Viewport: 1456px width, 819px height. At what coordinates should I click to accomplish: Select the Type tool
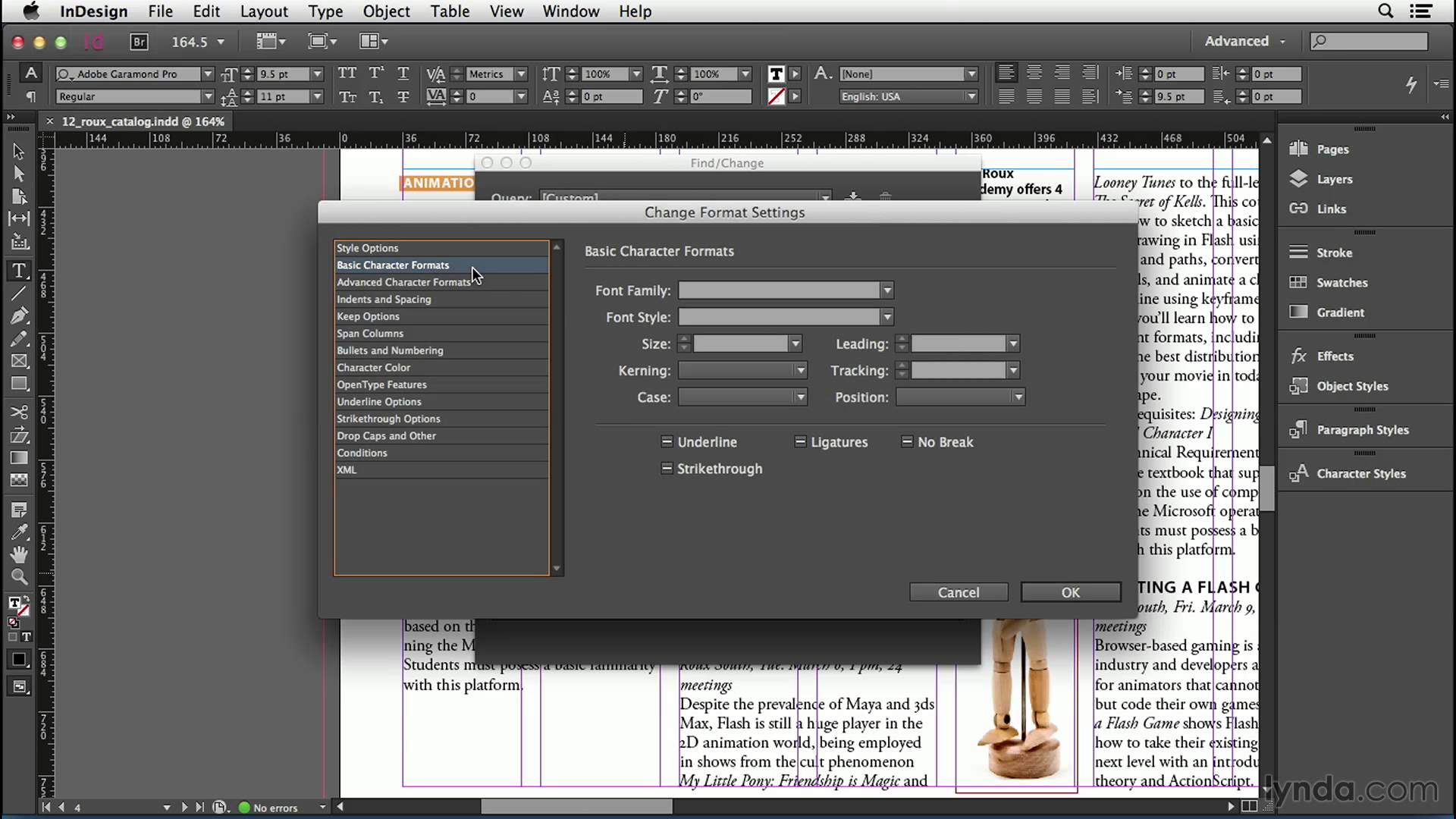click(x=19, y=271)
